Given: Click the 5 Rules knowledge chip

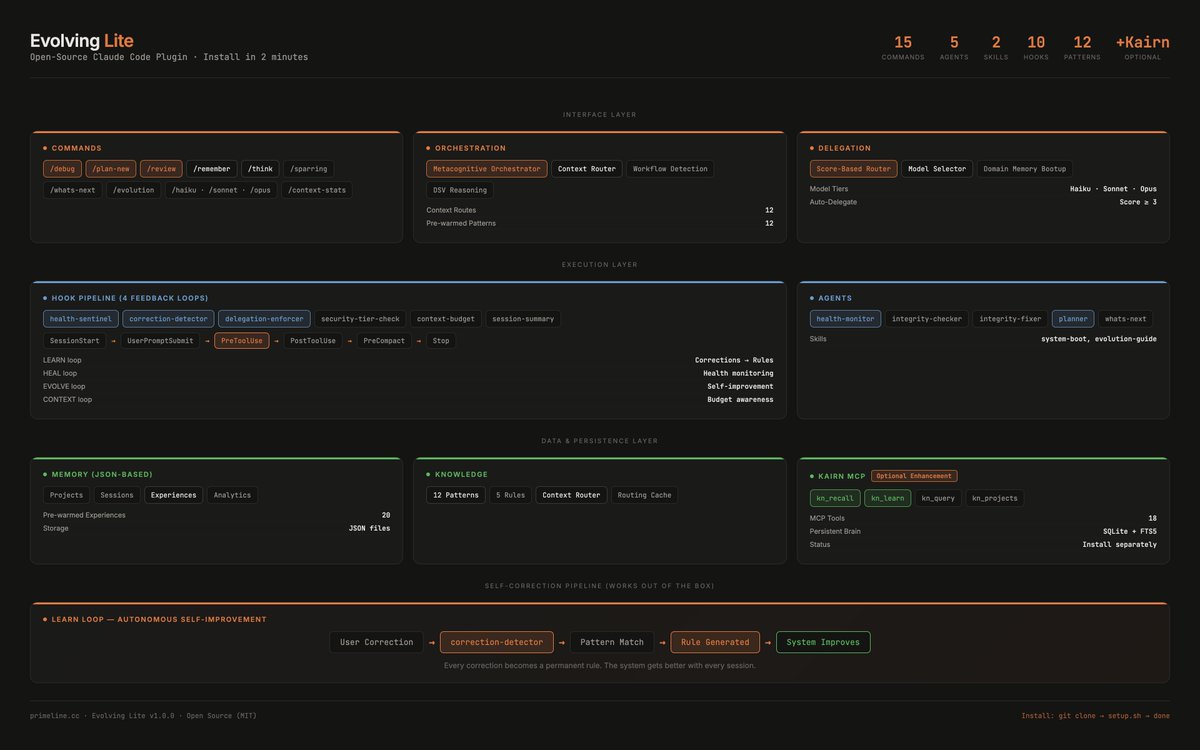Looking at the screenshot, I should (511, 495).
